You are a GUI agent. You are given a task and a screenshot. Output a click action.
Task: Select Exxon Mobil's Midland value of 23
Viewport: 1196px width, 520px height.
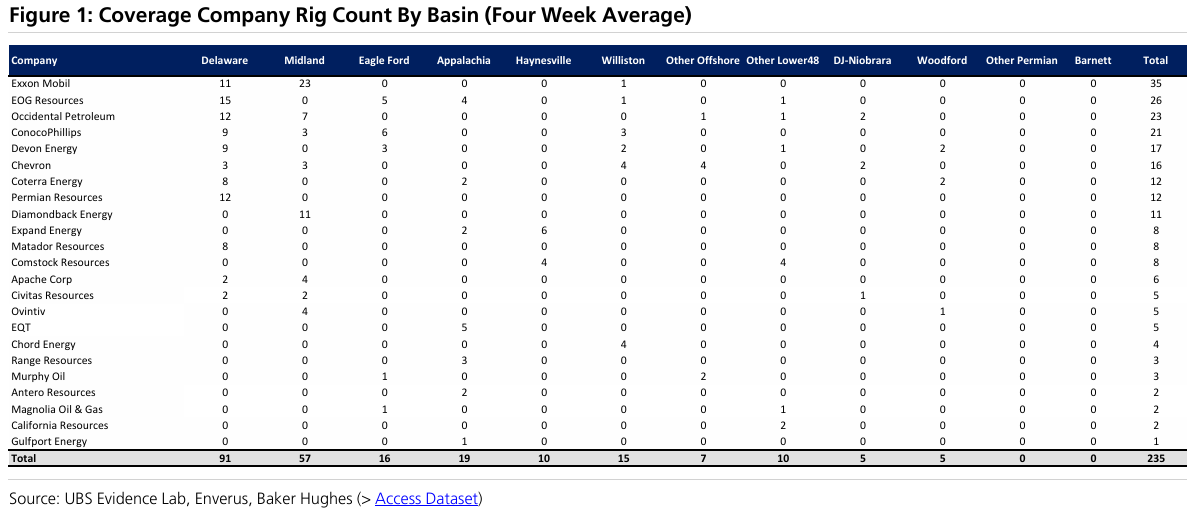coord(304,84)
